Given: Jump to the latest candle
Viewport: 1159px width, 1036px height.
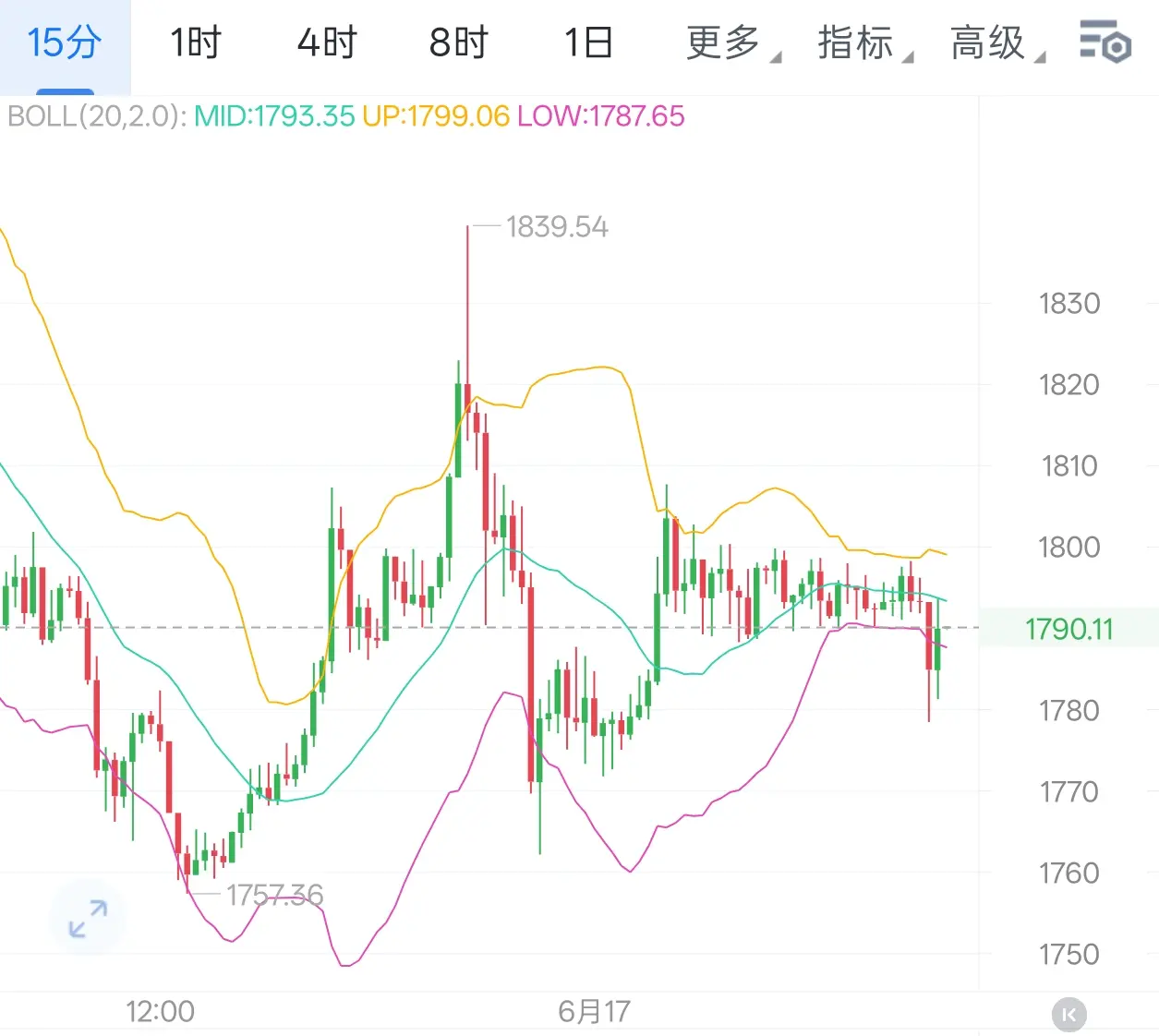Looking at the screenshot, I should click(x=1069, y=1015).
